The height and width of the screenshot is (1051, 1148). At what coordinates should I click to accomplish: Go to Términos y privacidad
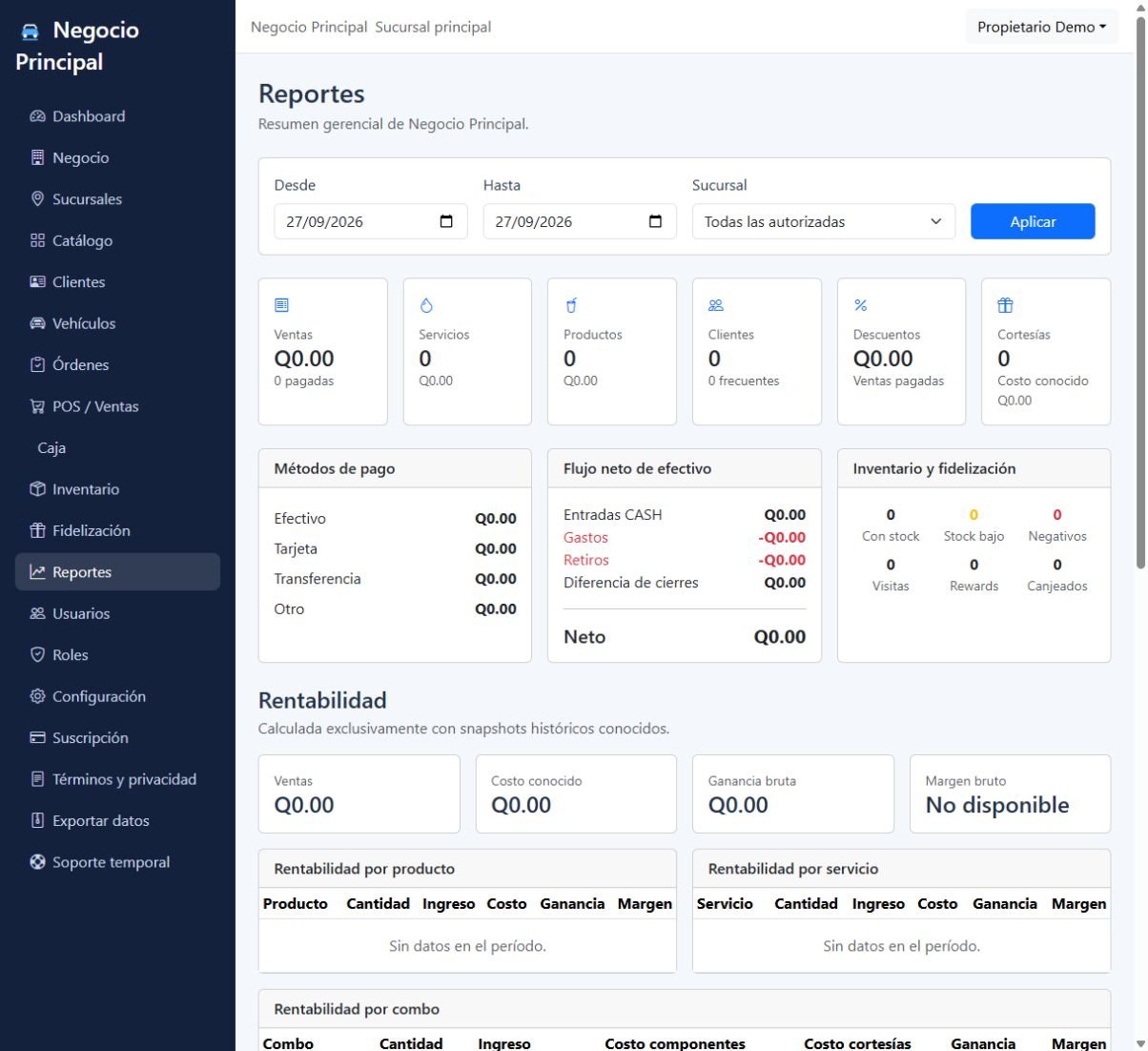tap(117, 779)
